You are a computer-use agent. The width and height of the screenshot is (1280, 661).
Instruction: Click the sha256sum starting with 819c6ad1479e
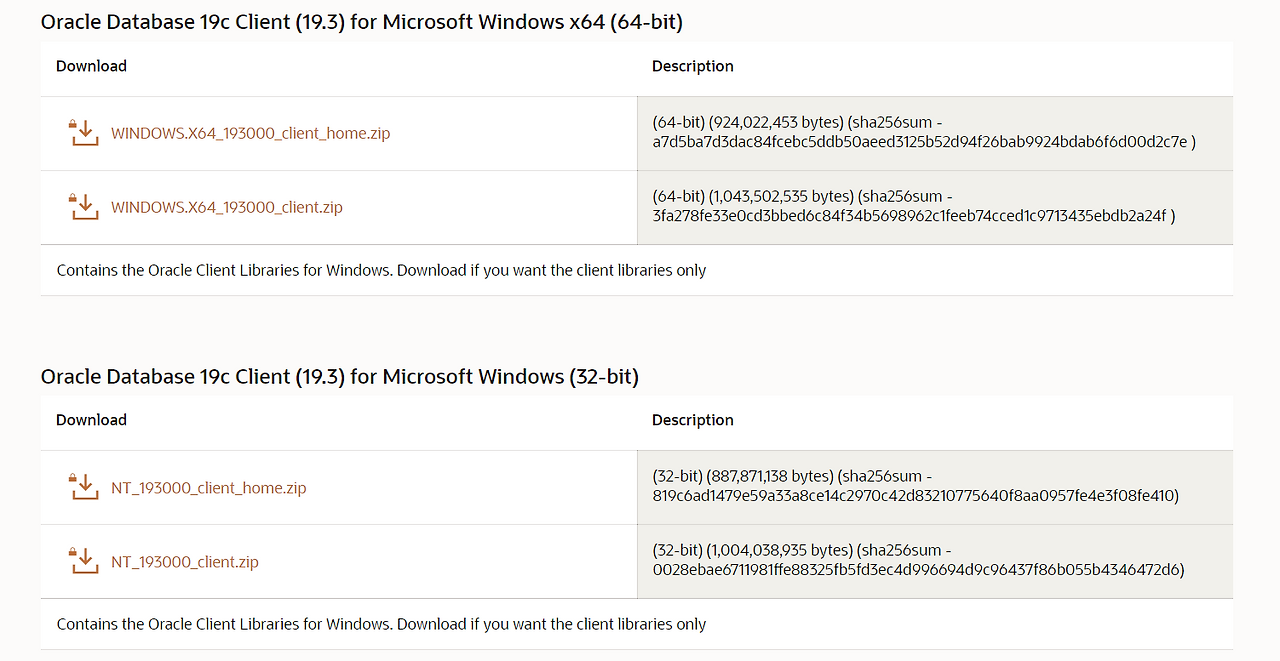(910, 496)
